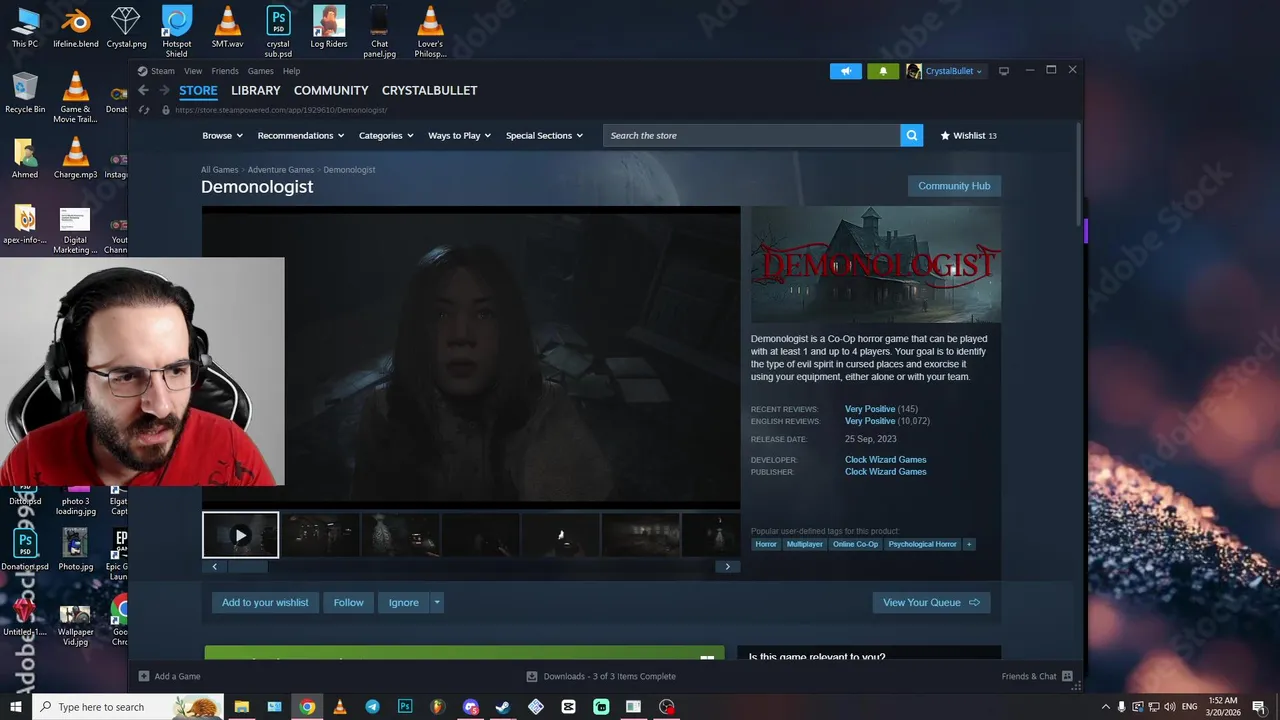Open Hotspot Shield desktop shortcut

point(177,32)
